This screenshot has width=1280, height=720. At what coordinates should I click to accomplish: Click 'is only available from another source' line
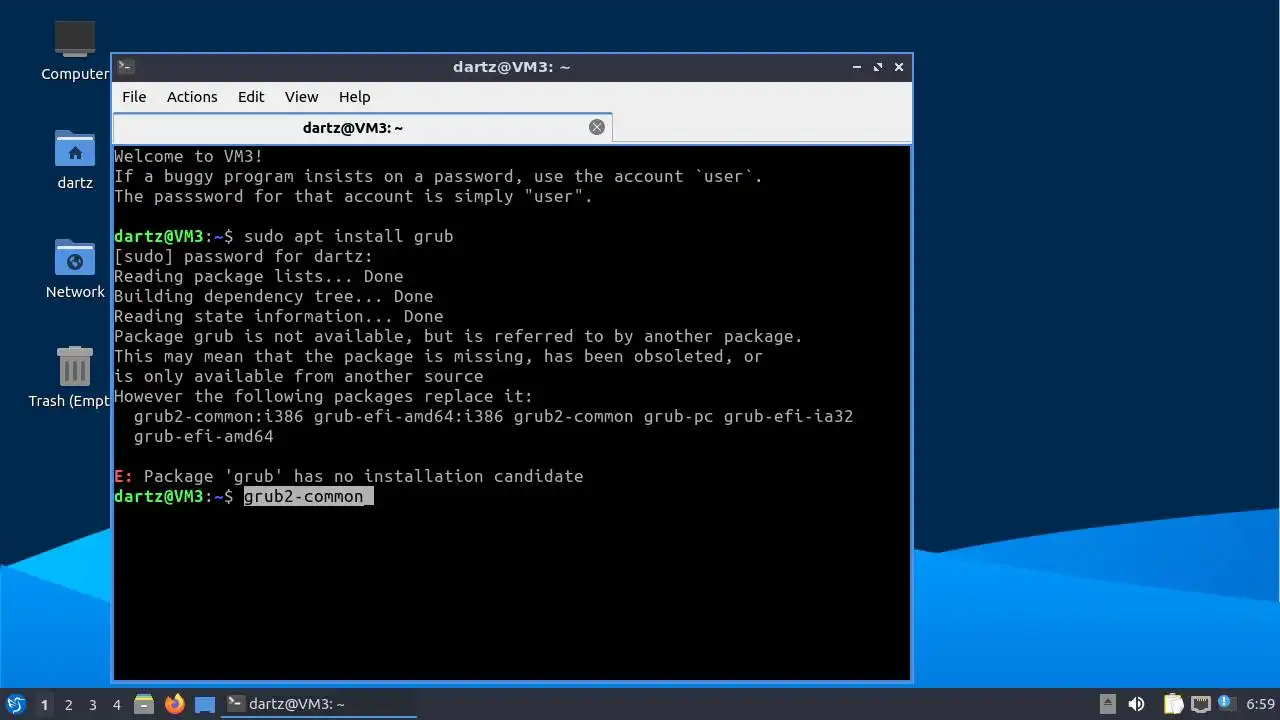tap(299, 376)
